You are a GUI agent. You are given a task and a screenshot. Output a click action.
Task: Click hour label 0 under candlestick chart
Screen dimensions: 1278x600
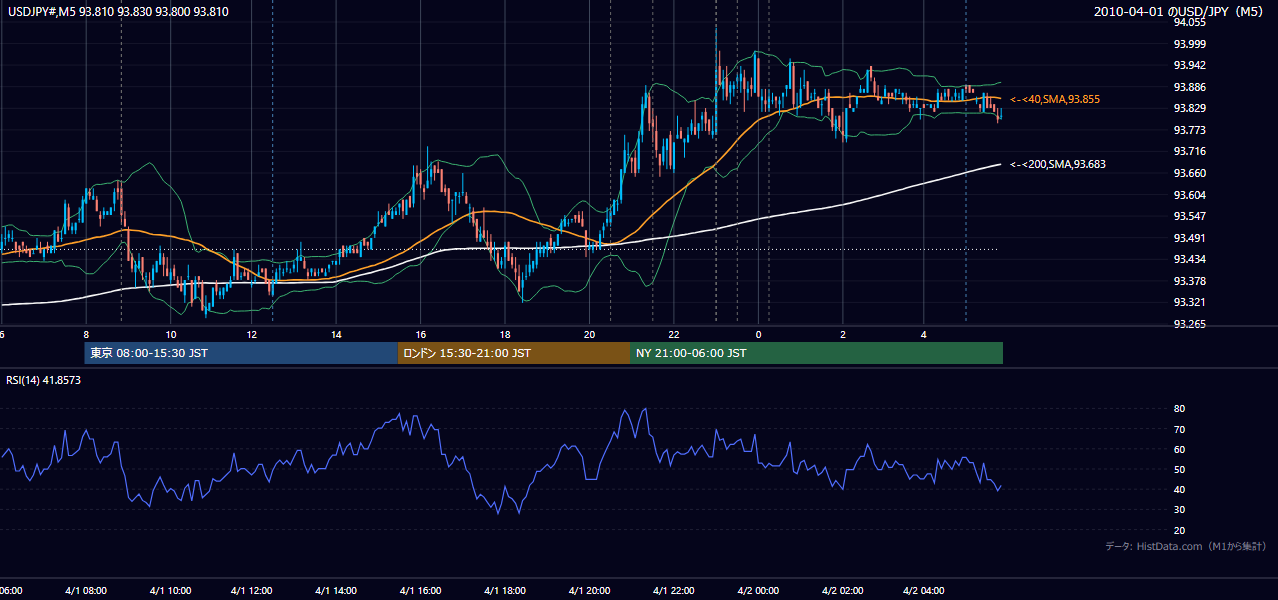(758, 334)
